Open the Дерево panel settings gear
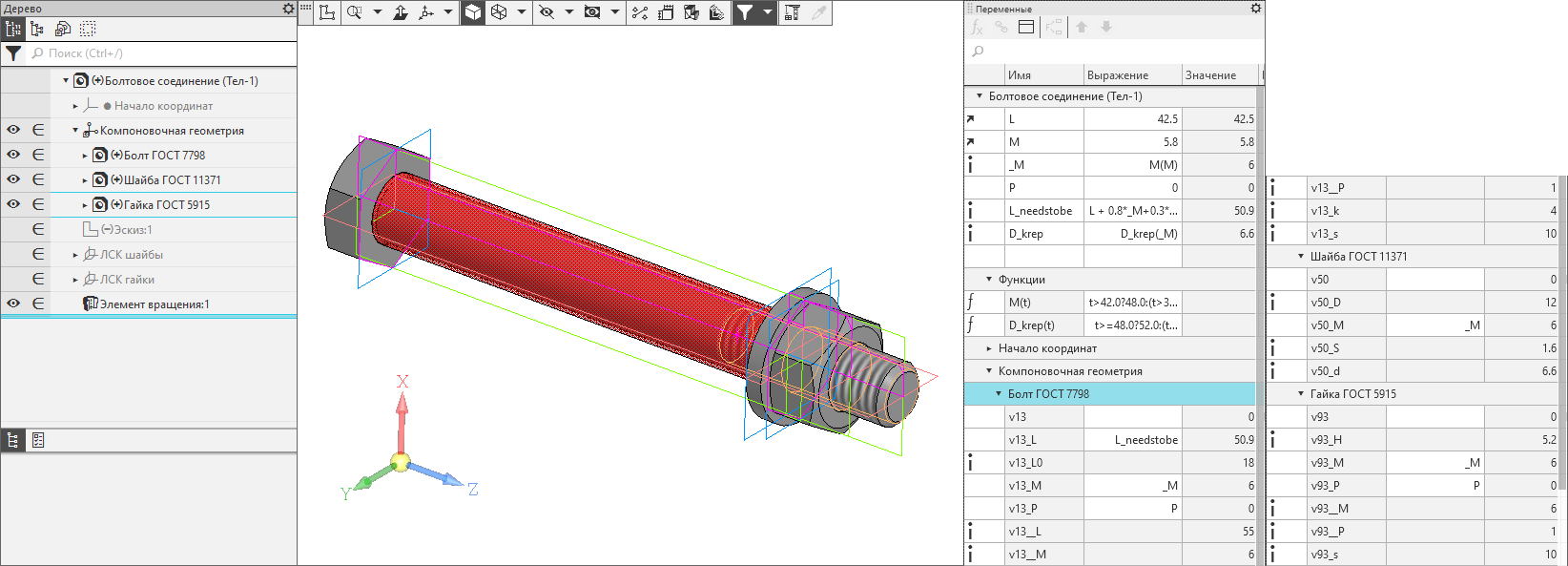This screenshot has height=566, width=1568. [x=288, y=9]
